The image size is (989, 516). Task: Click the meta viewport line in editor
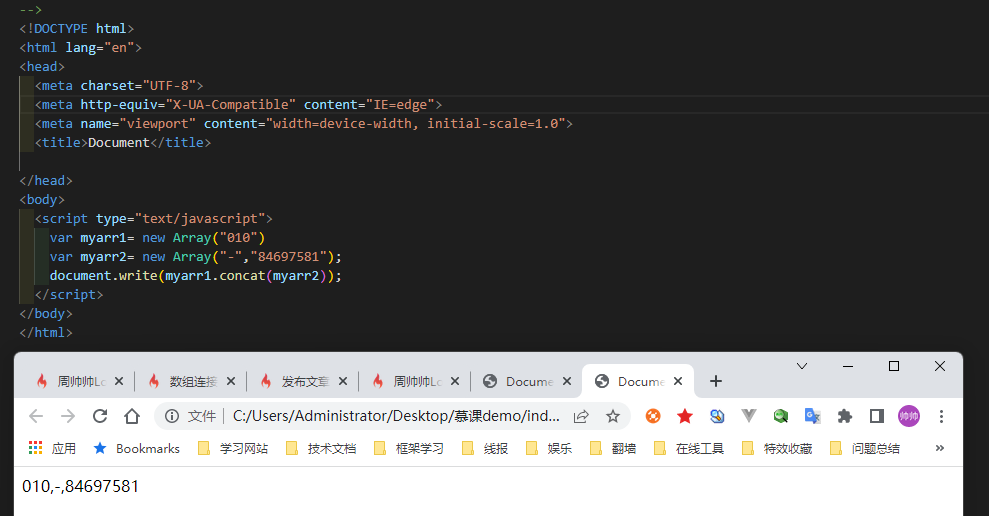304,124
